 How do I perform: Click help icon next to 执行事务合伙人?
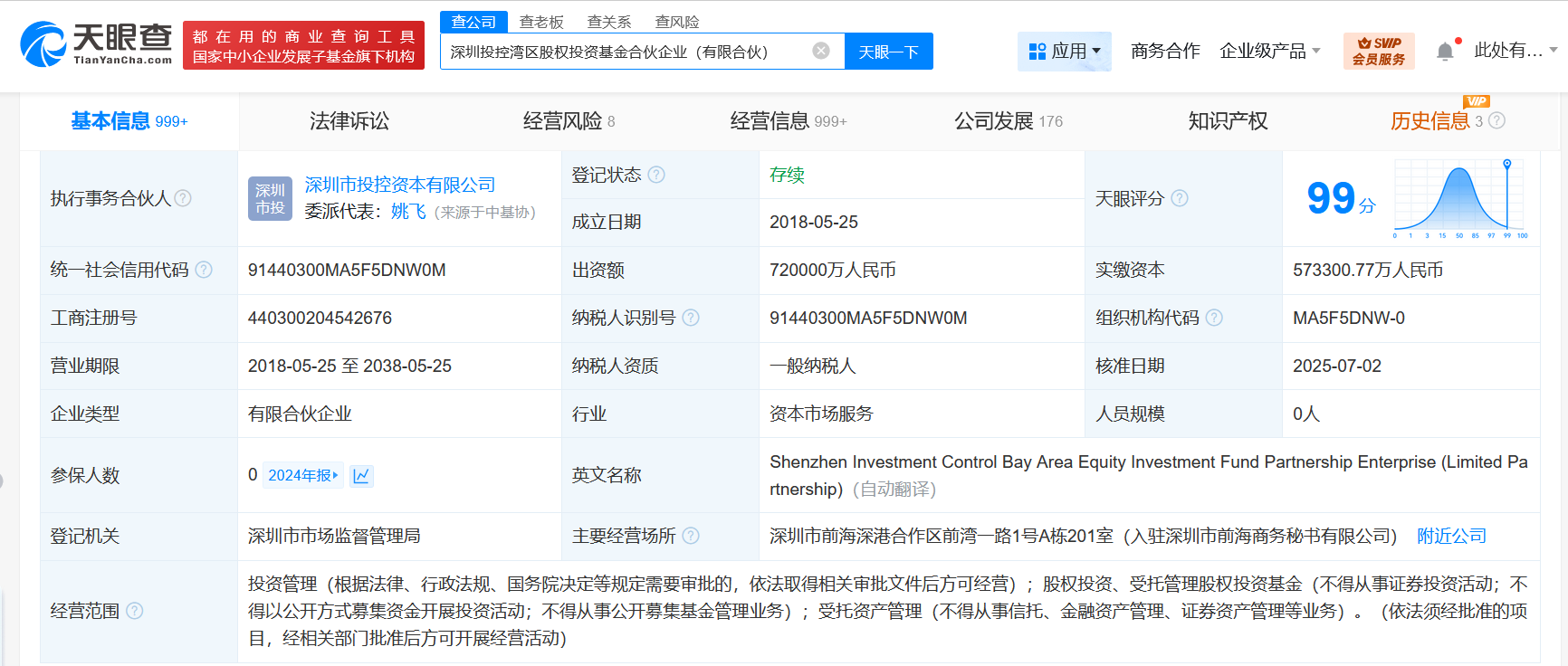[183, 198]
